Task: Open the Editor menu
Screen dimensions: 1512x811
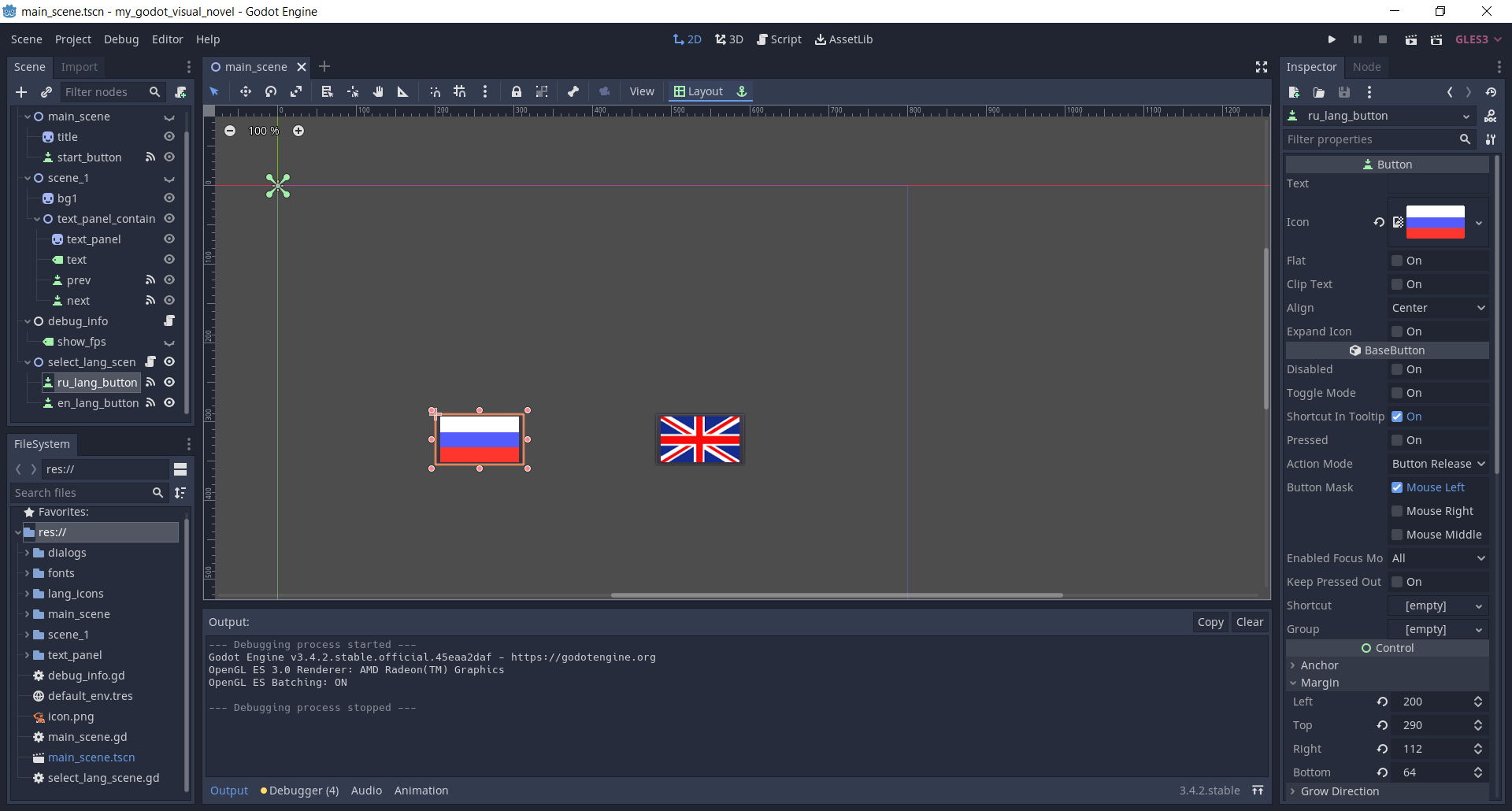Action: point(168,39)
